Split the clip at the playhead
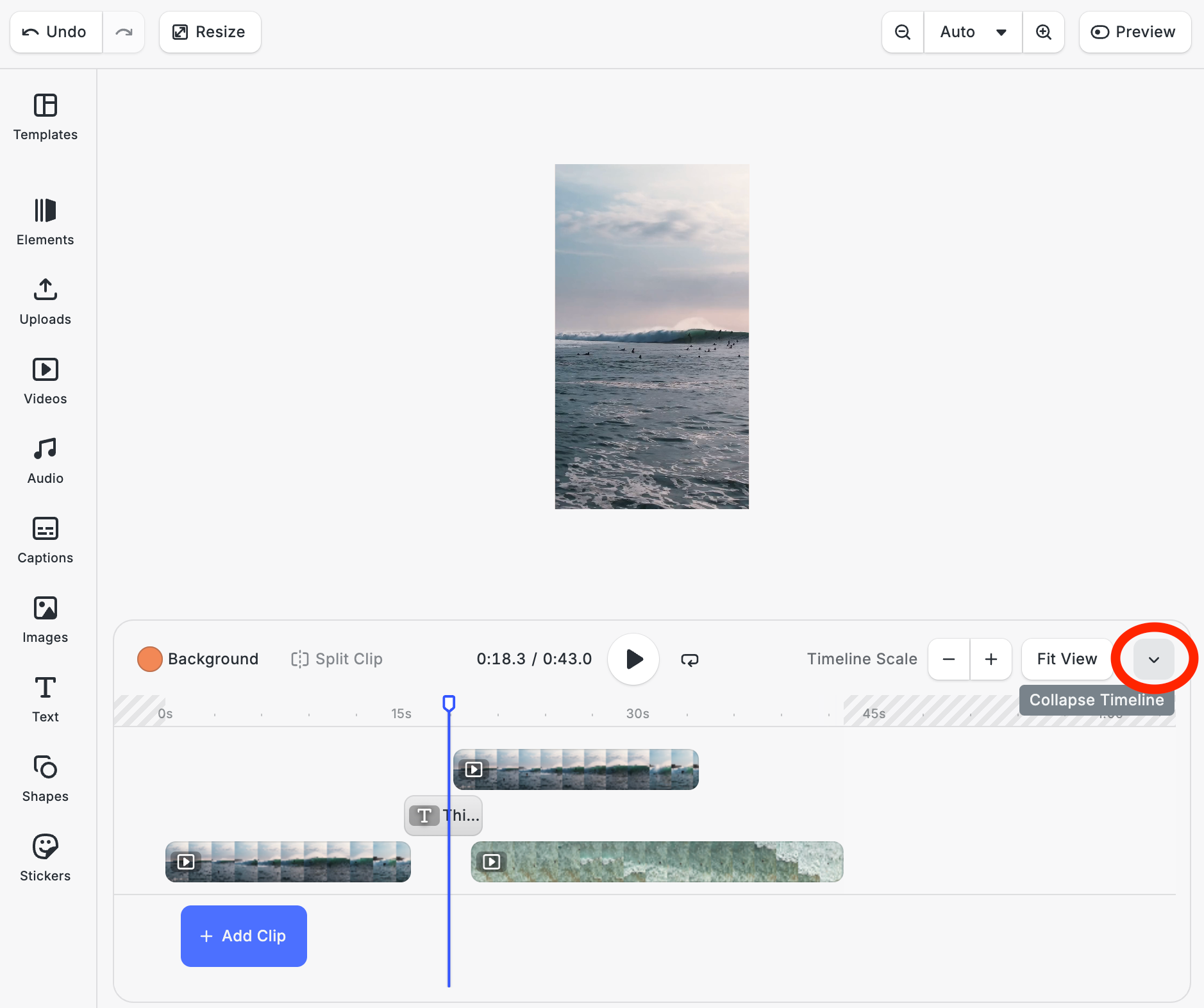Viewport: 1204px width, 1008px height. tap(336, 659)
